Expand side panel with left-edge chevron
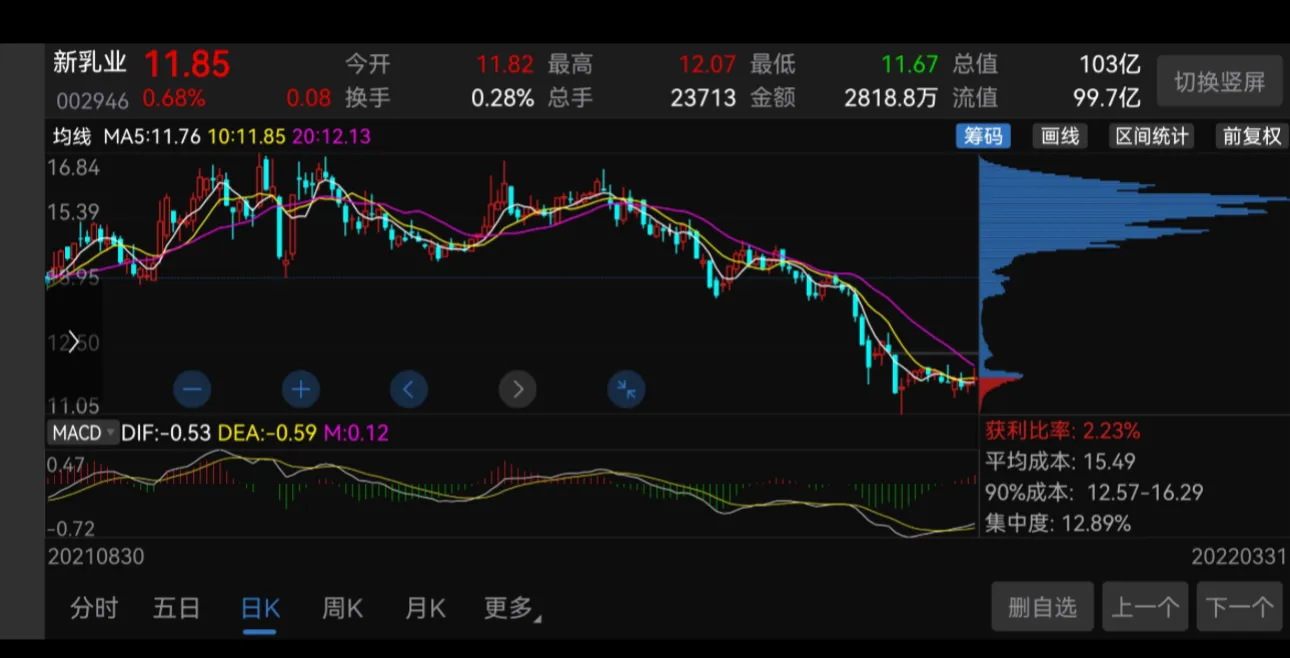Viewport: 1290px width, 658px height. pyautogui.click(x=72, y=342)
